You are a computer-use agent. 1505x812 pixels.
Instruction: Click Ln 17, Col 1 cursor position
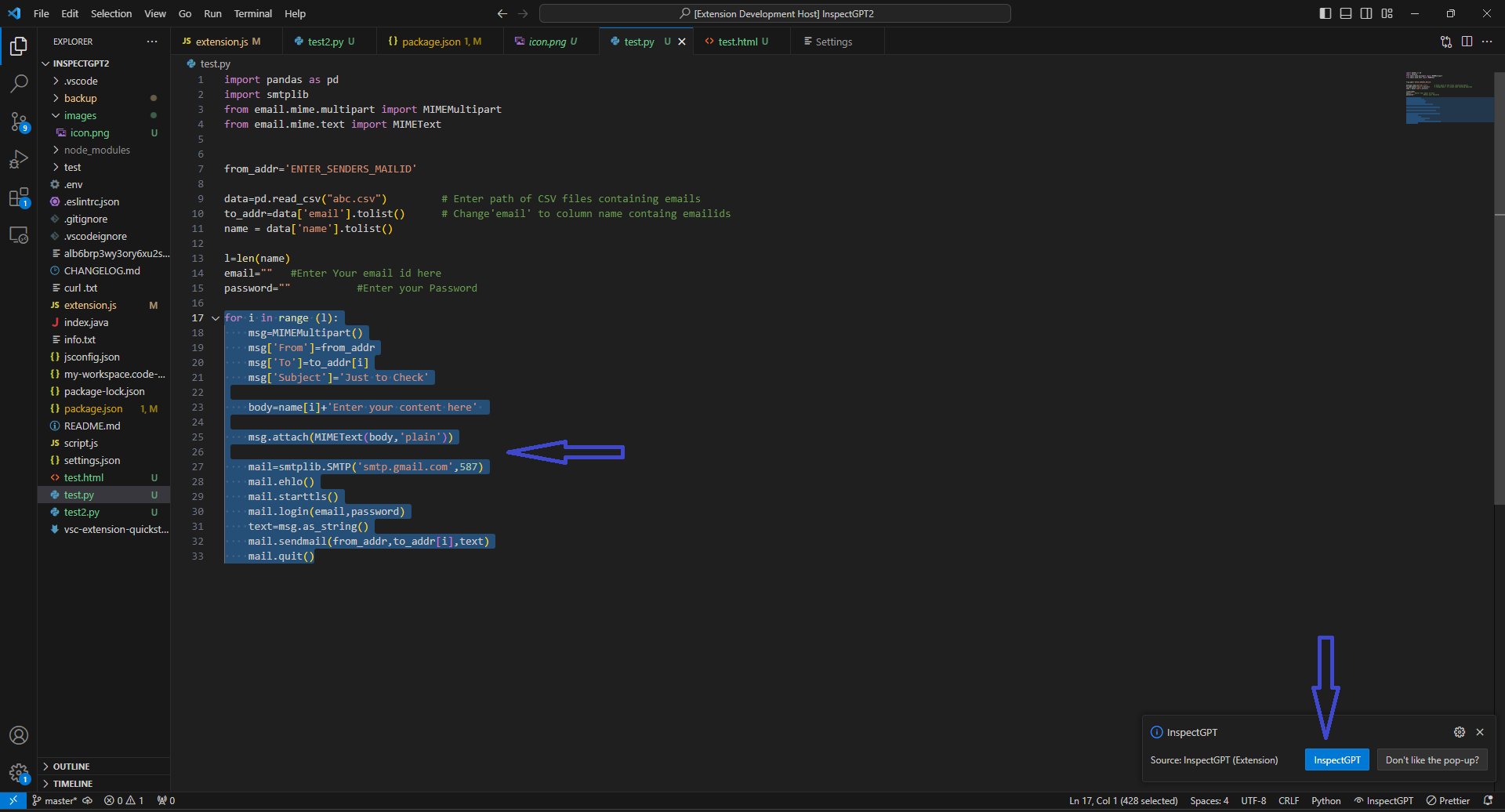point(1122,800)
